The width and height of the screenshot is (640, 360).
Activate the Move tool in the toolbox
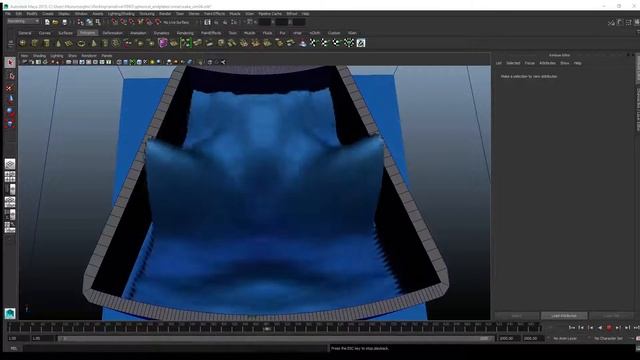[10, 99]
